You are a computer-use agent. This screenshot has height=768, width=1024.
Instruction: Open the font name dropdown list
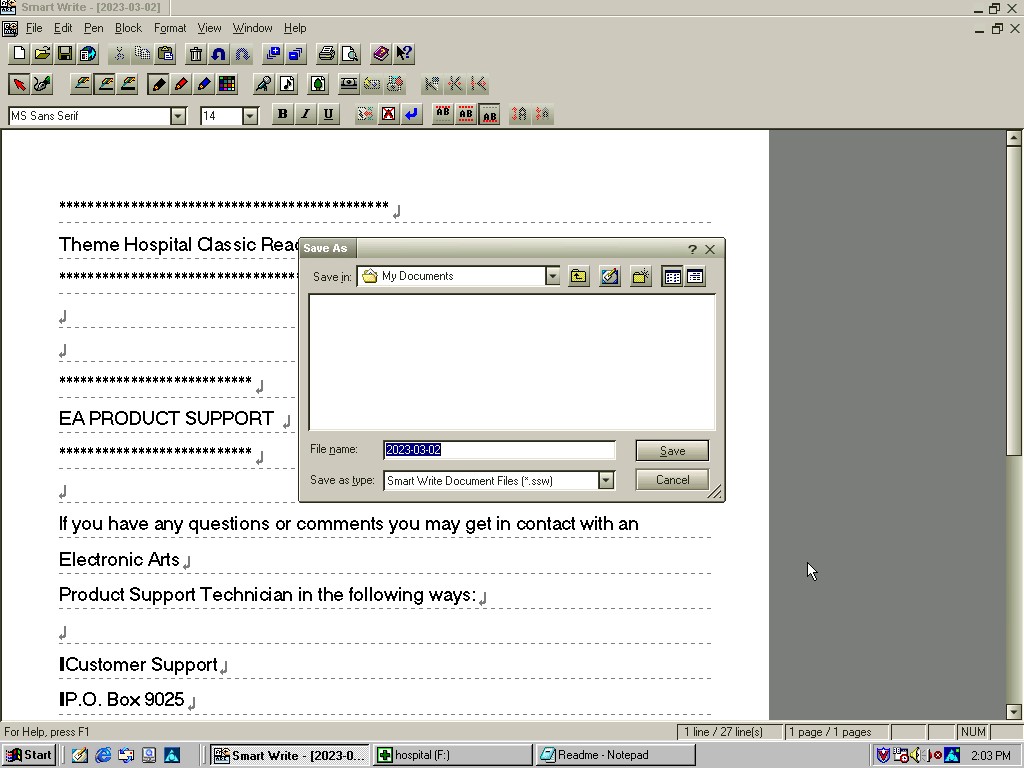point(178,116)
